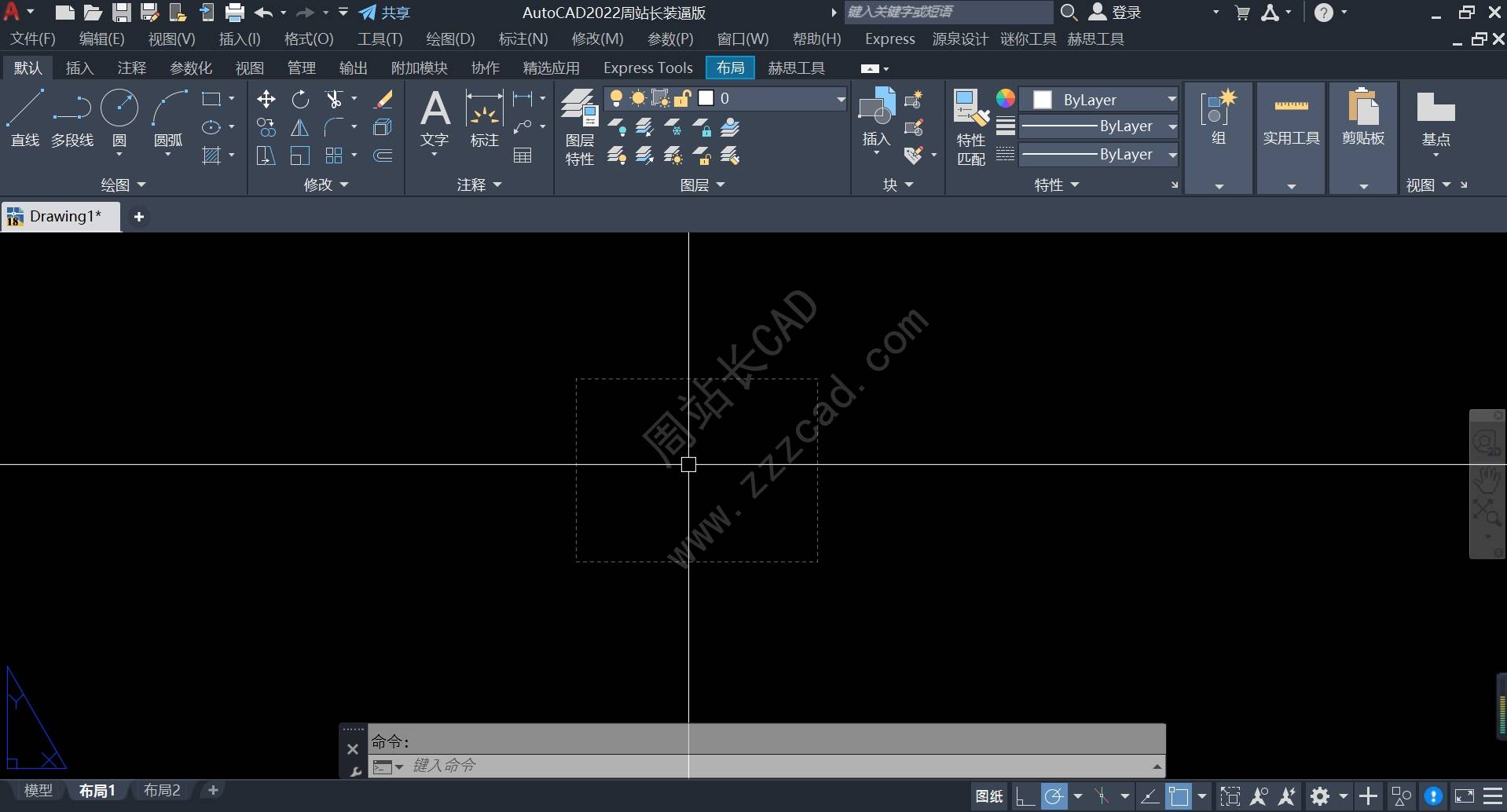
Task: Toggle orthogonal mode corner icon in status bar
Action: click(x=1025, y=796)
